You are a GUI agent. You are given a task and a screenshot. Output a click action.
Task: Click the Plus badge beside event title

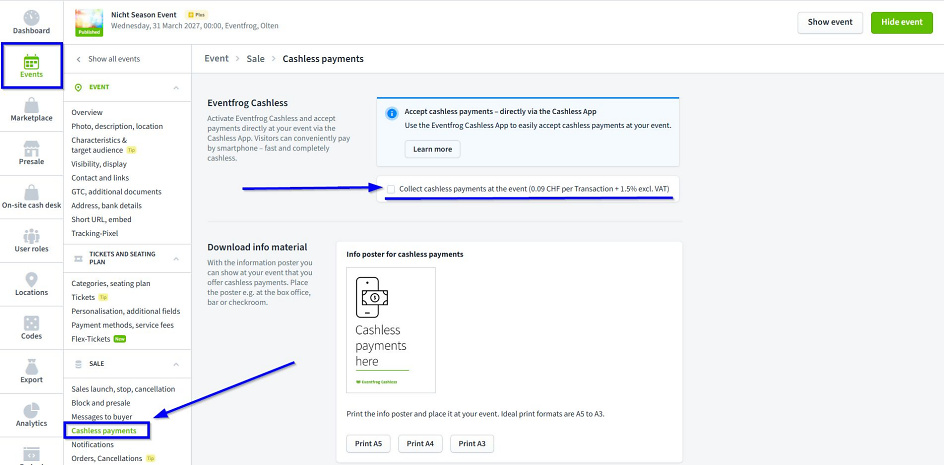tap(196, 14)
